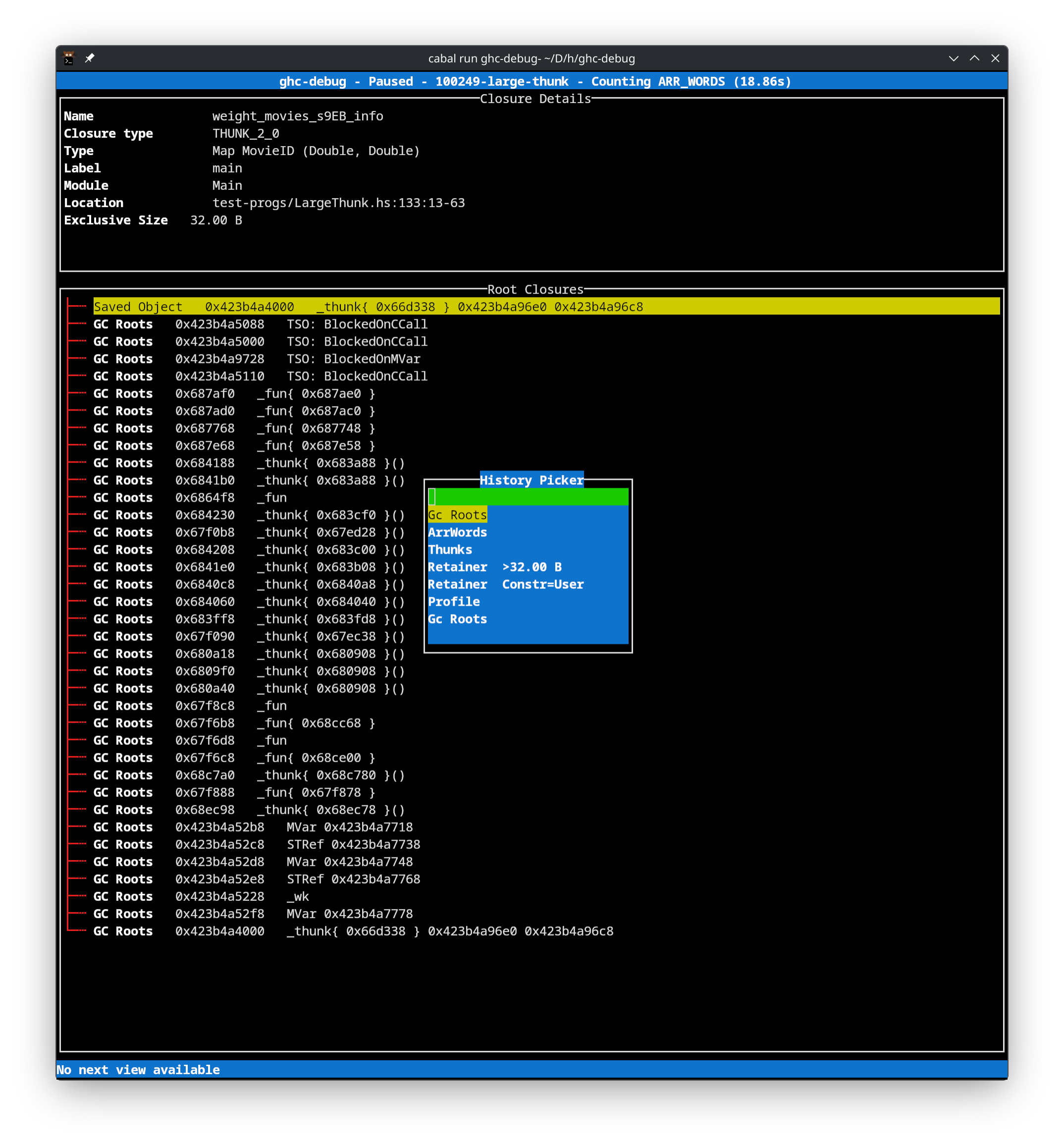Pick Retainer >32.00 B history entry
This screenshot has height=1146, width=1064.
coord(495,567)
